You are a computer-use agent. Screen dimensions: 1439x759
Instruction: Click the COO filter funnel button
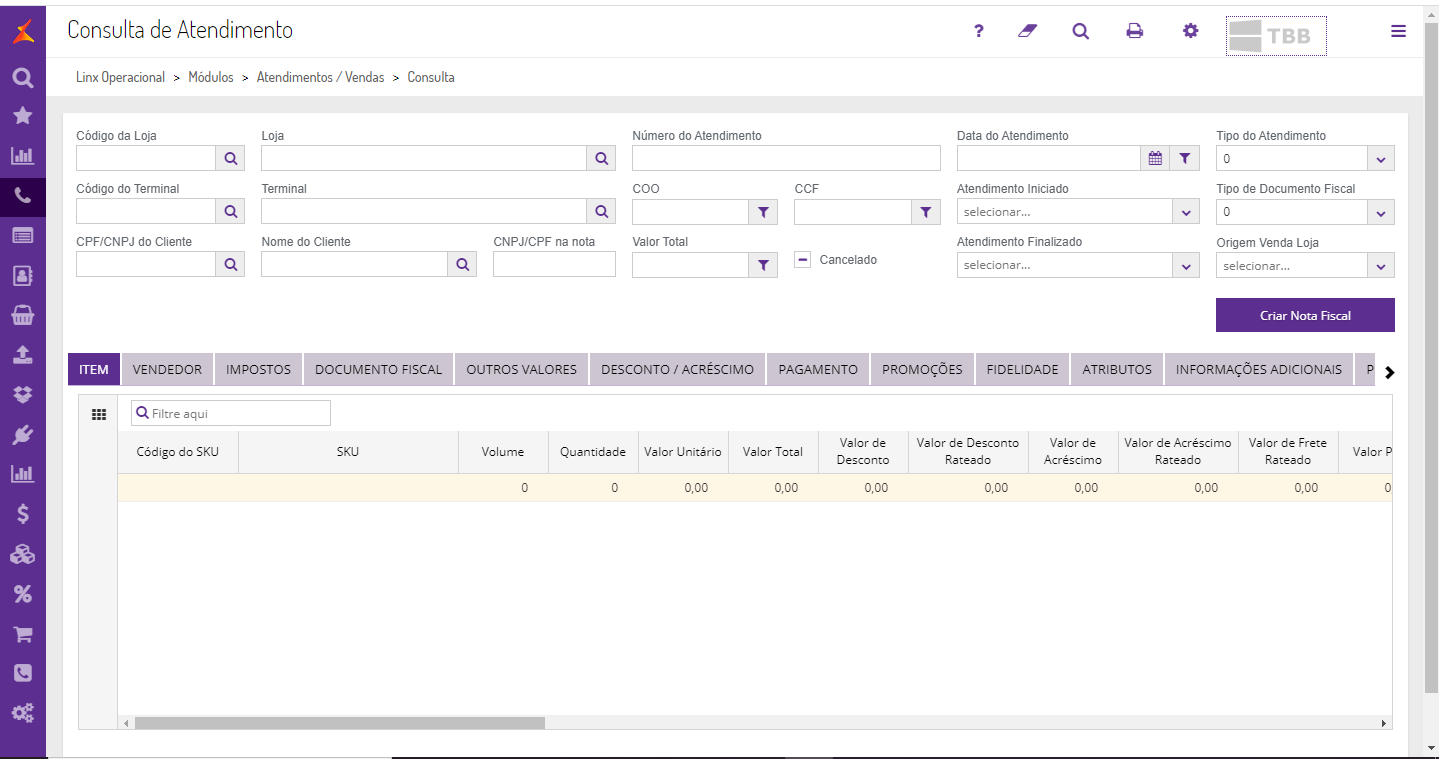point(763,211)
